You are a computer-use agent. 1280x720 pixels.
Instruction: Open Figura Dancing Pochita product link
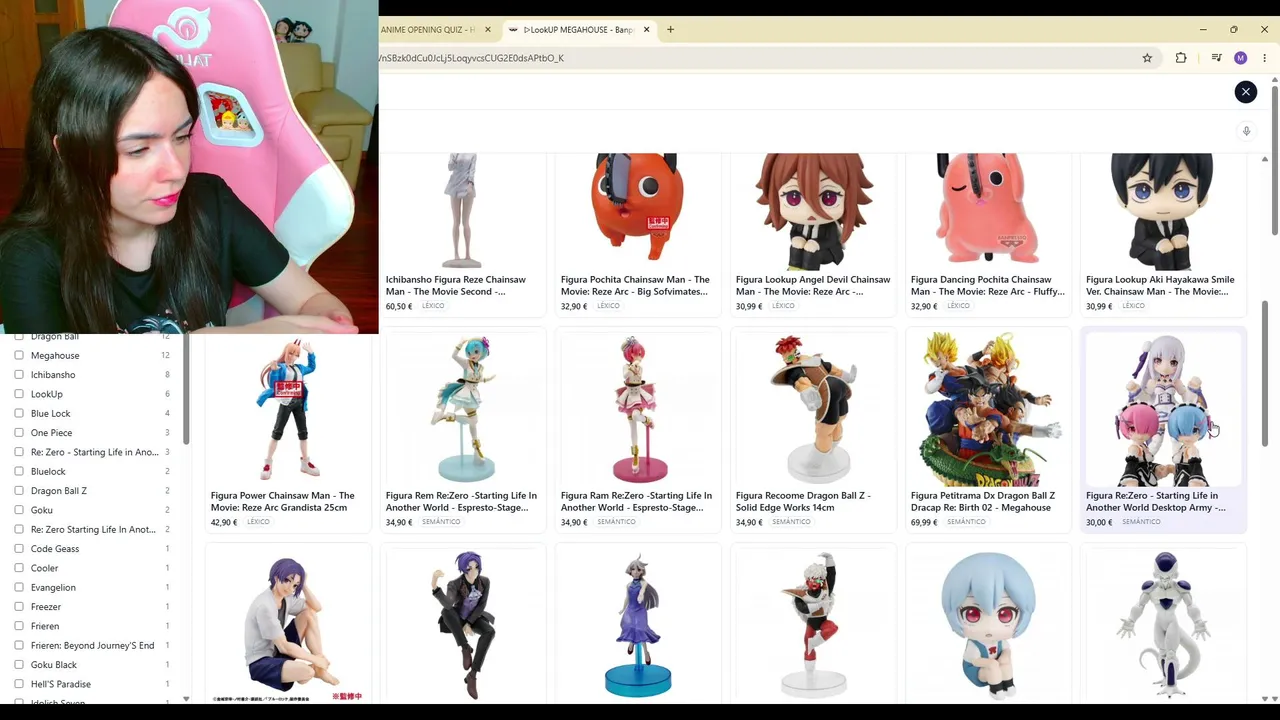(x=987, y=286)
